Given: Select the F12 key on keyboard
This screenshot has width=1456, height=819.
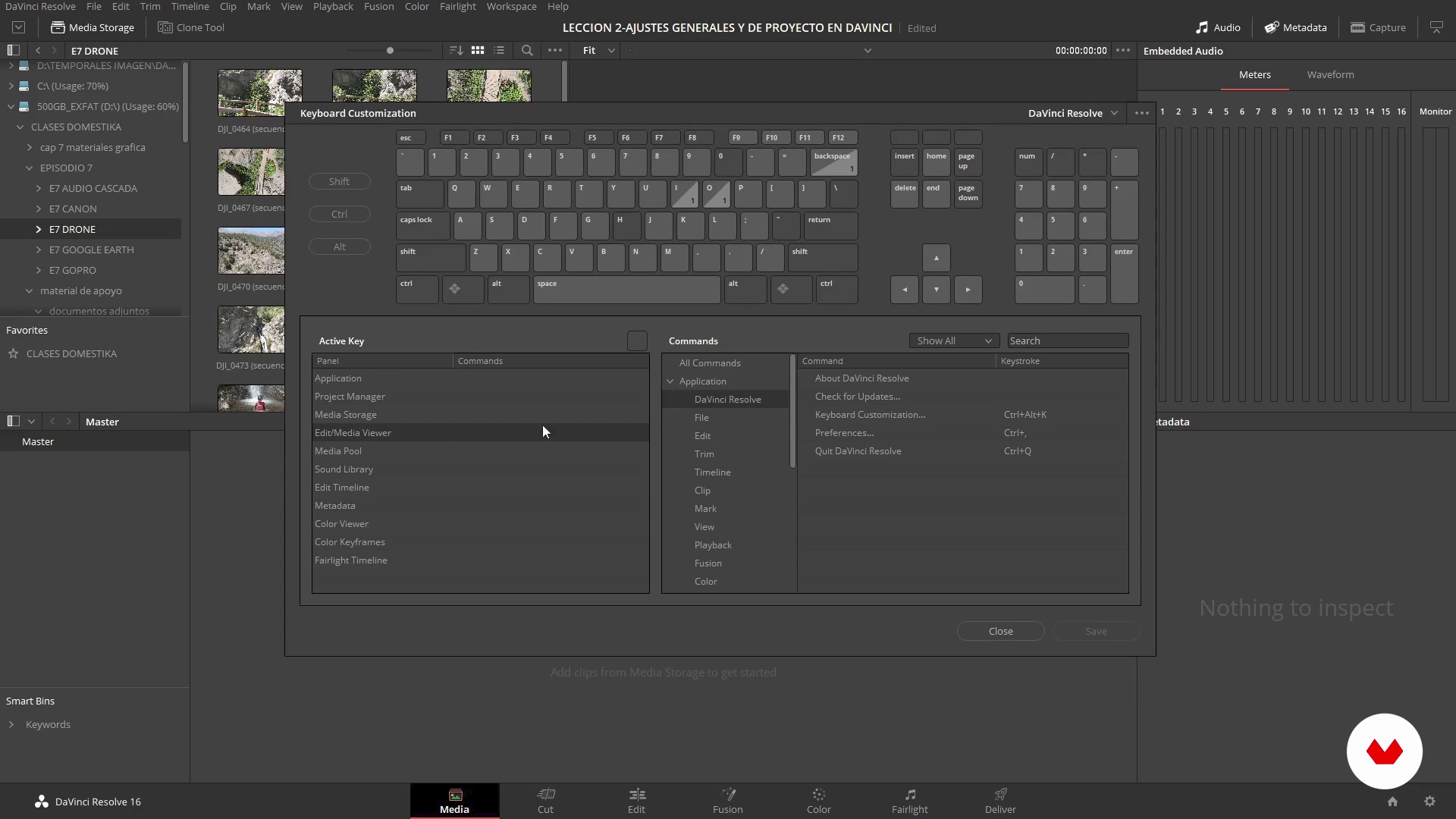Looking at the screenshot, I should [x=843, y=137].
